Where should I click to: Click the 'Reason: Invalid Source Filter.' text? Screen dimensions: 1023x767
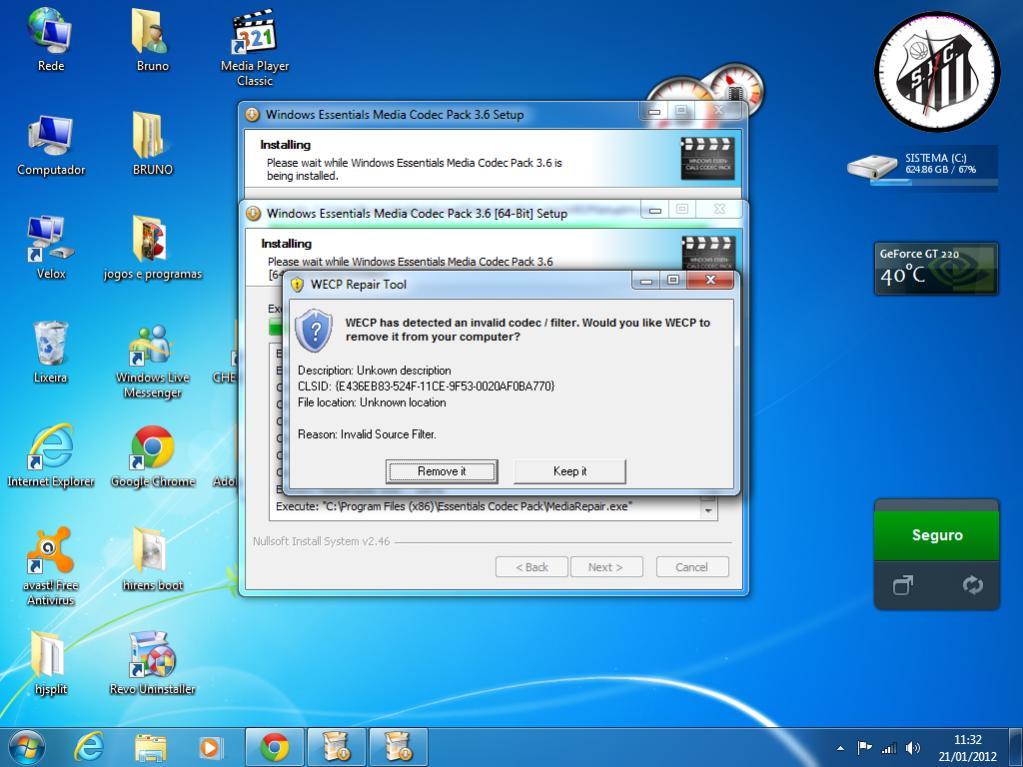point(367,434)
